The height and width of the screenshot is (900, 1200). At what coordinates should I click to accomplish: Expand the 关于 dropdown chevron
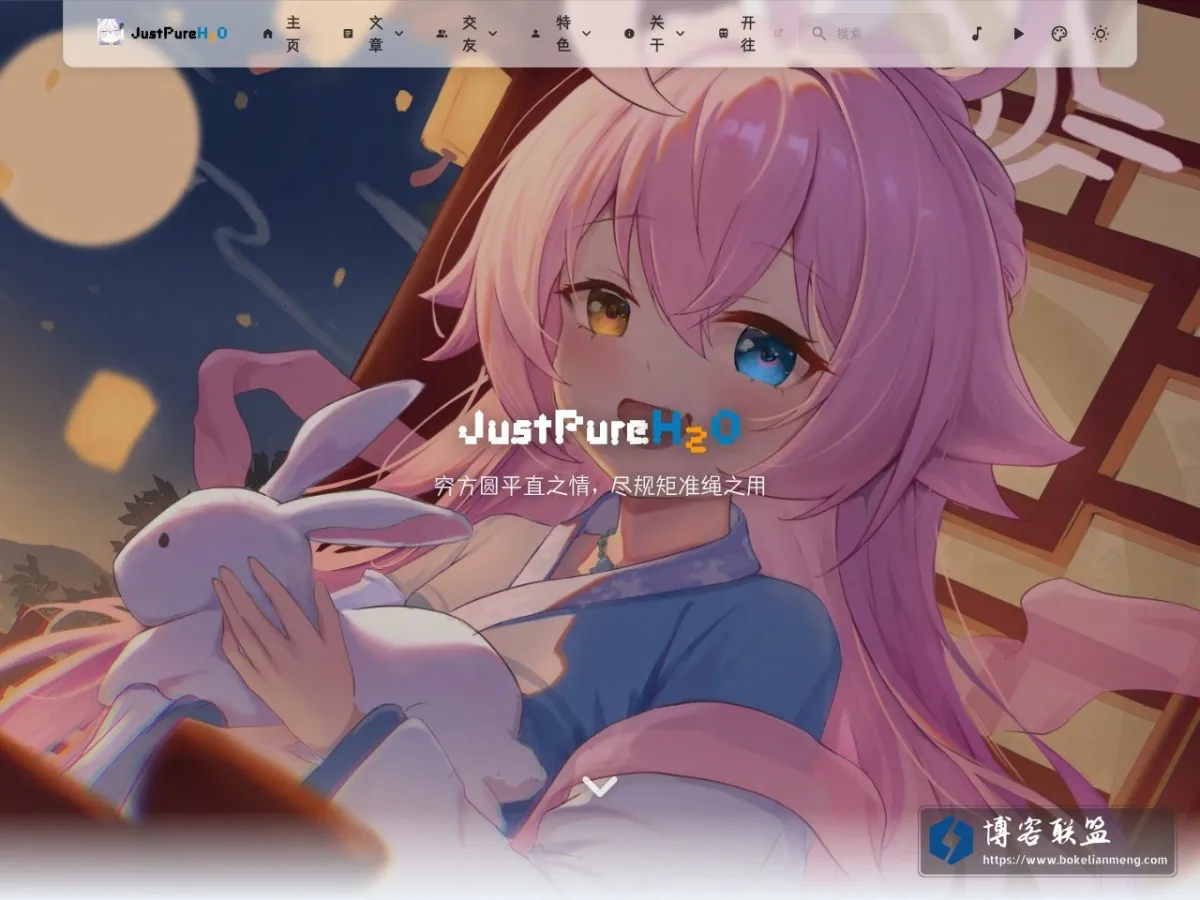pos(681,33)
